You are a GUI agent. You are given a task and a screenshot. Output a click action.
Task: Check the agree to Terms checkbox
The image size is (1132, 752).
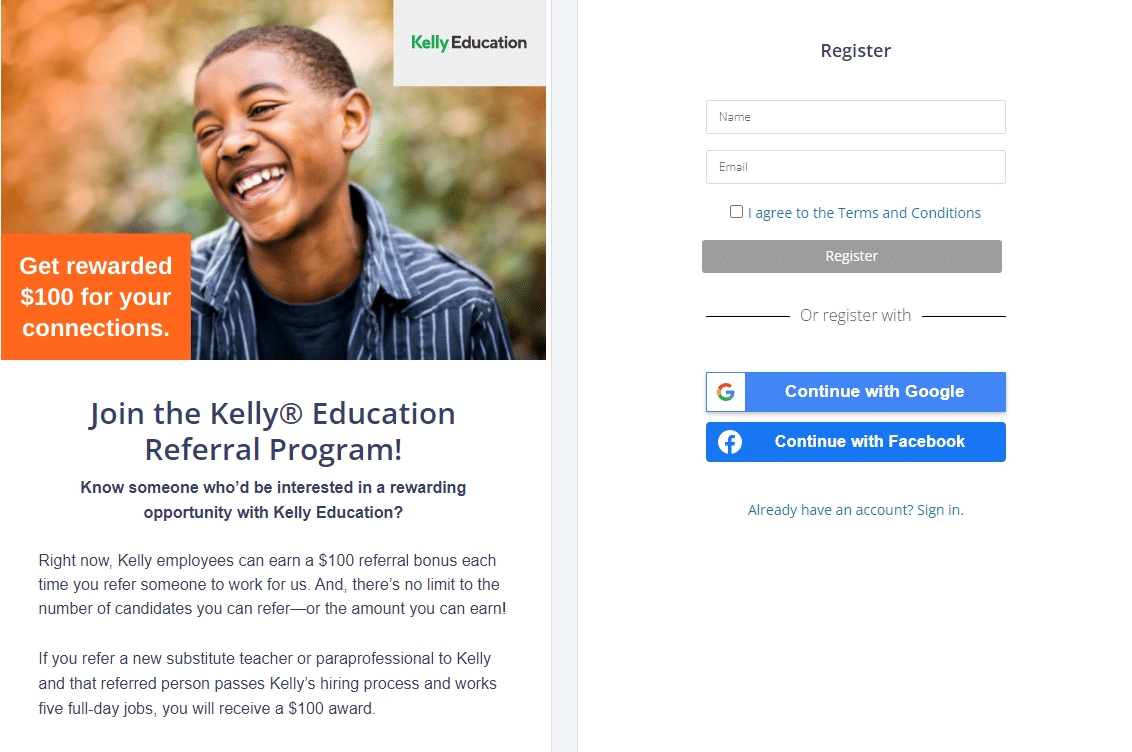pyautogui.click(x=737, y=212)
